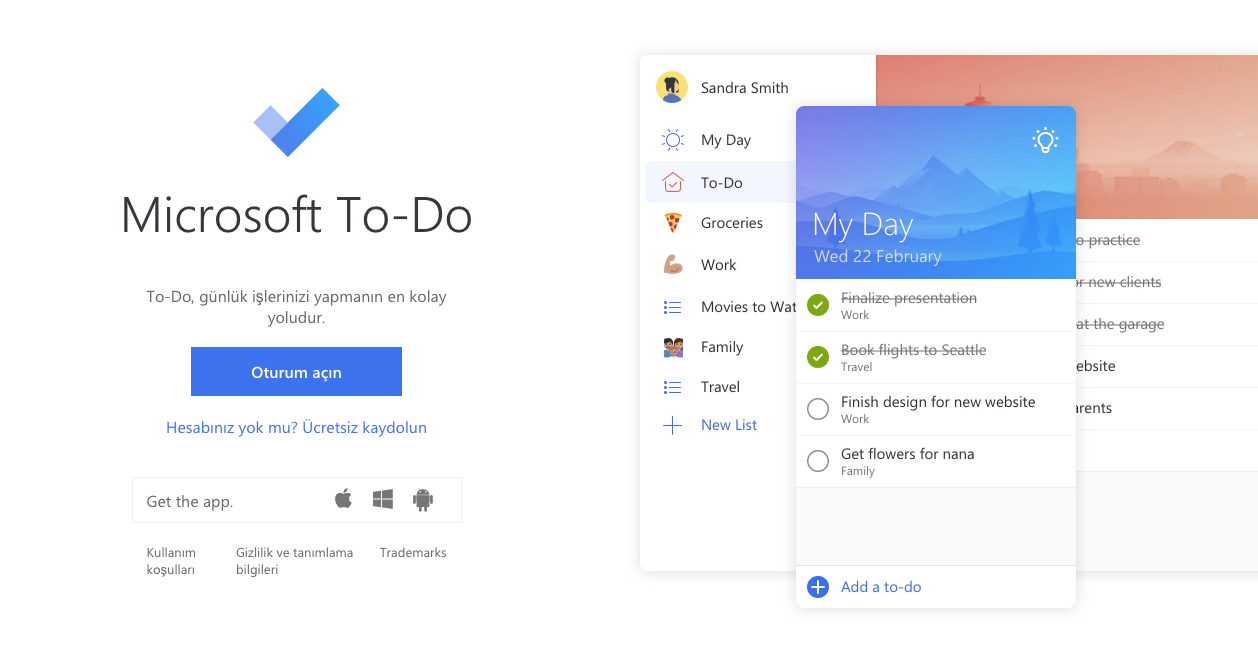Click the Book flights to Seattle title

point(914,350)
